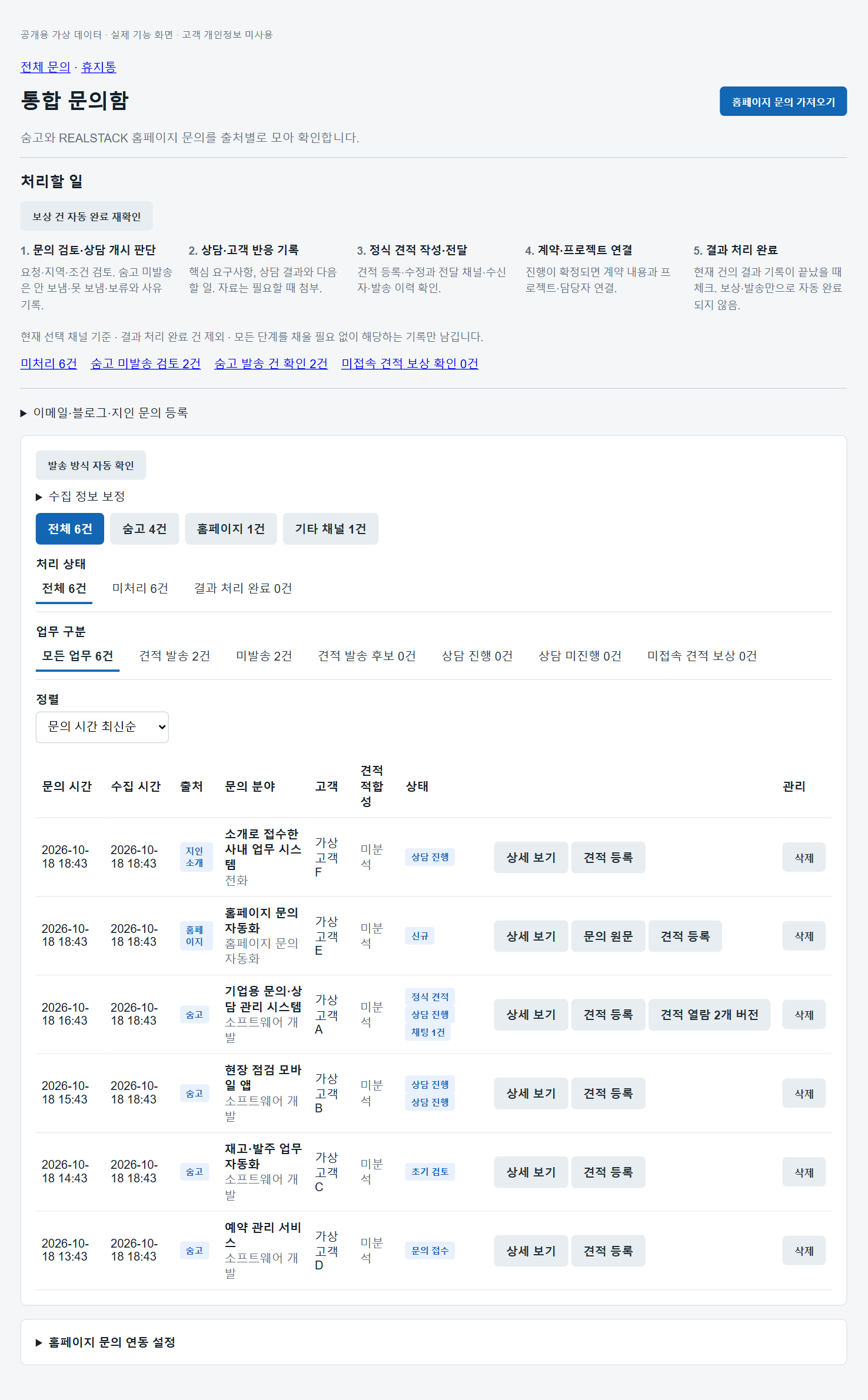Delete the 가상 고객 C inquiry
Screen dimensions: 868x1400
click(804, 1172)
